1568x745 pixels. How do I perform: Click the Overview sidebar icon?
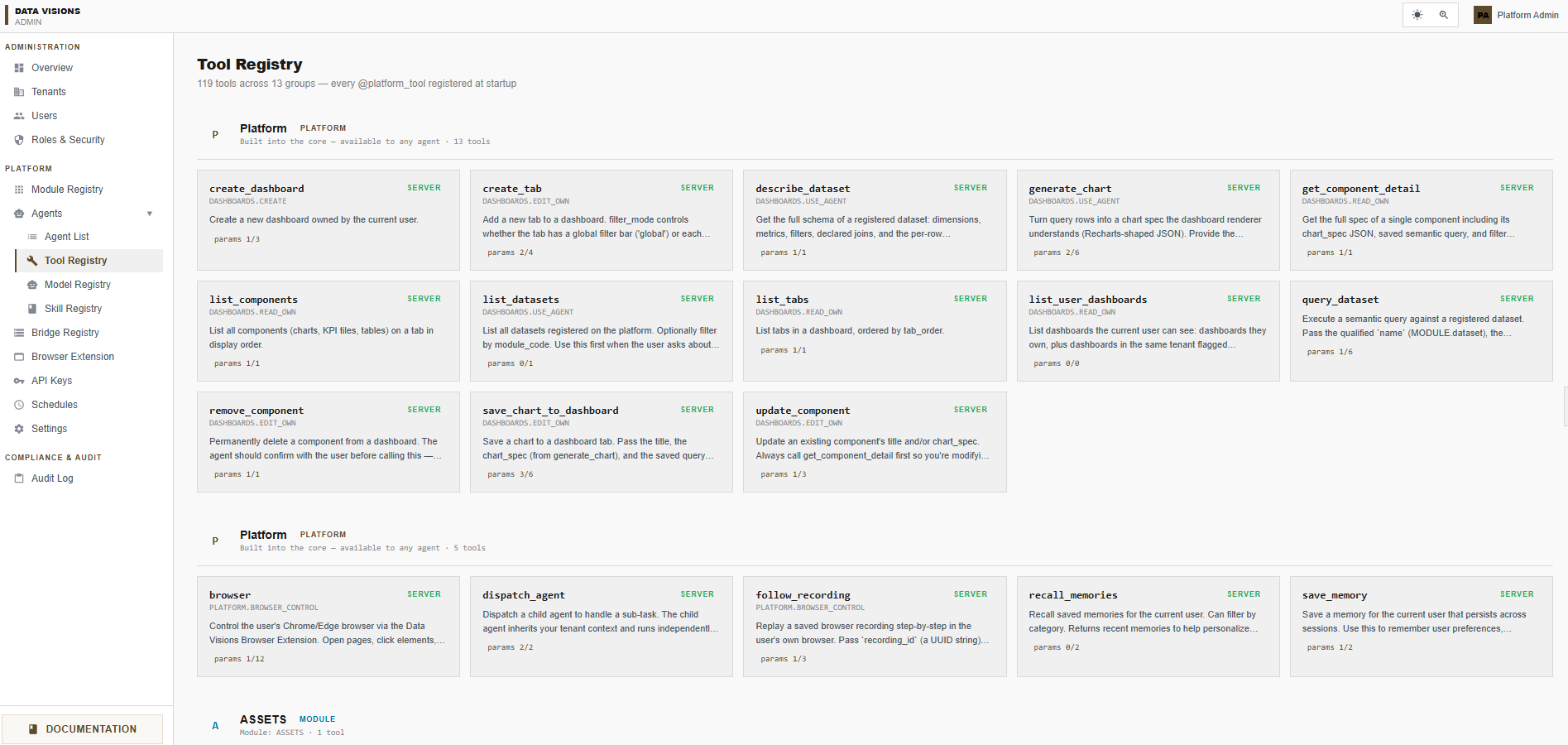click(x=19, y=68)
